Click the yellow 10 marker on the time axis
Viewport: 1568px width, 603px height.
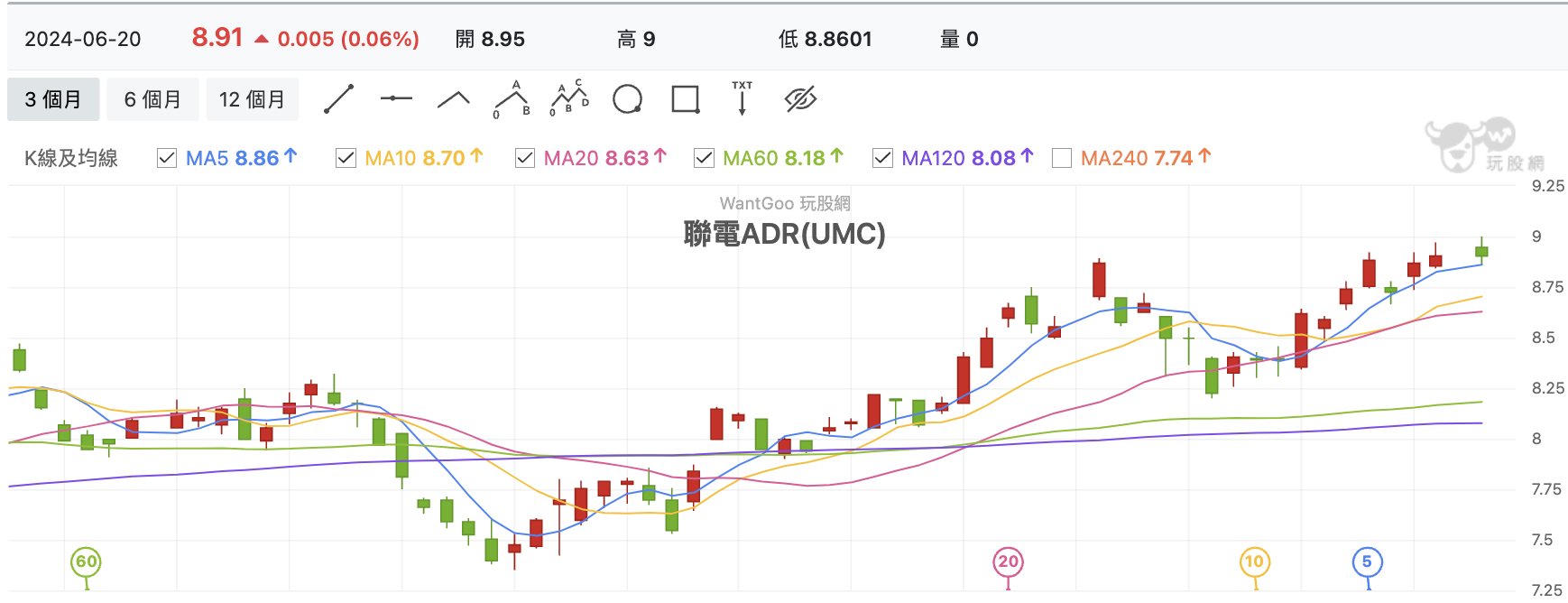pos(1255,562)
